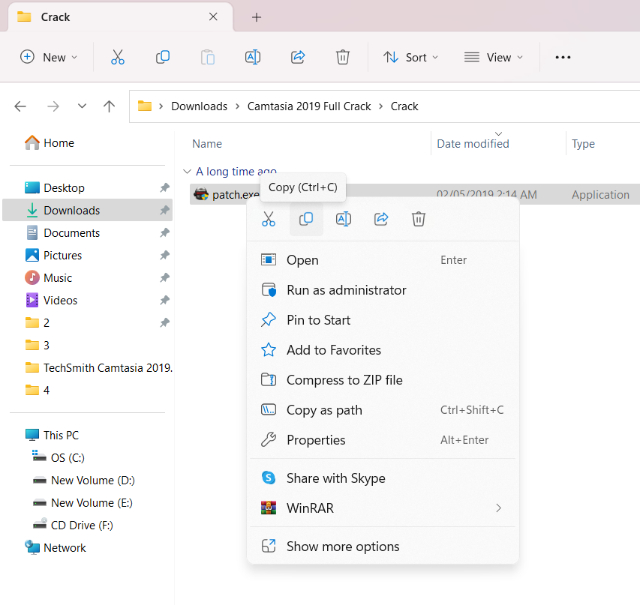Open the See more ellipsis menu in the toolbar
The width and height of the screenshot is (640, 605).
point(563,57)
